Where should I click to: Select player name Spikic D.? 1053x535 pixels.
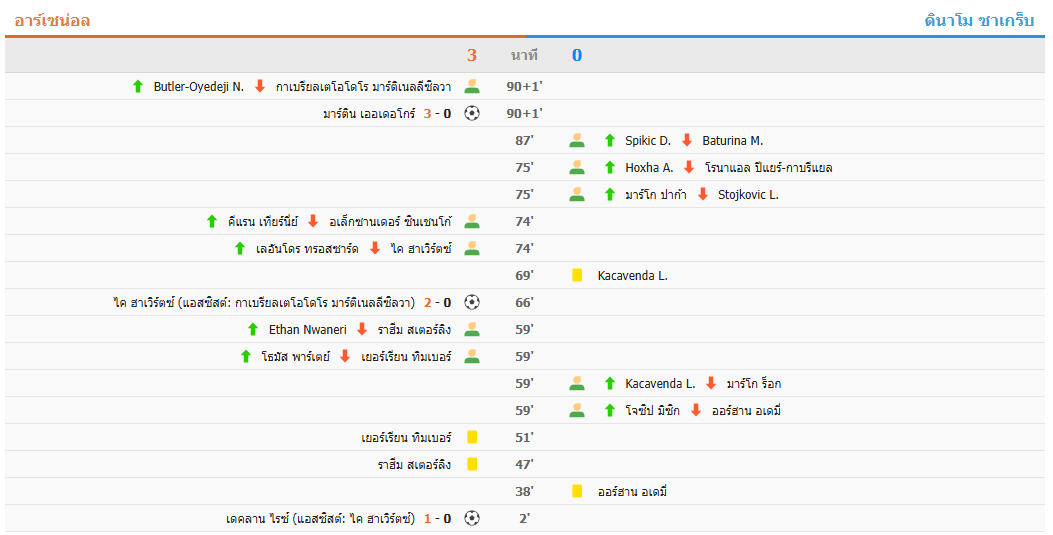pos(648,140)
